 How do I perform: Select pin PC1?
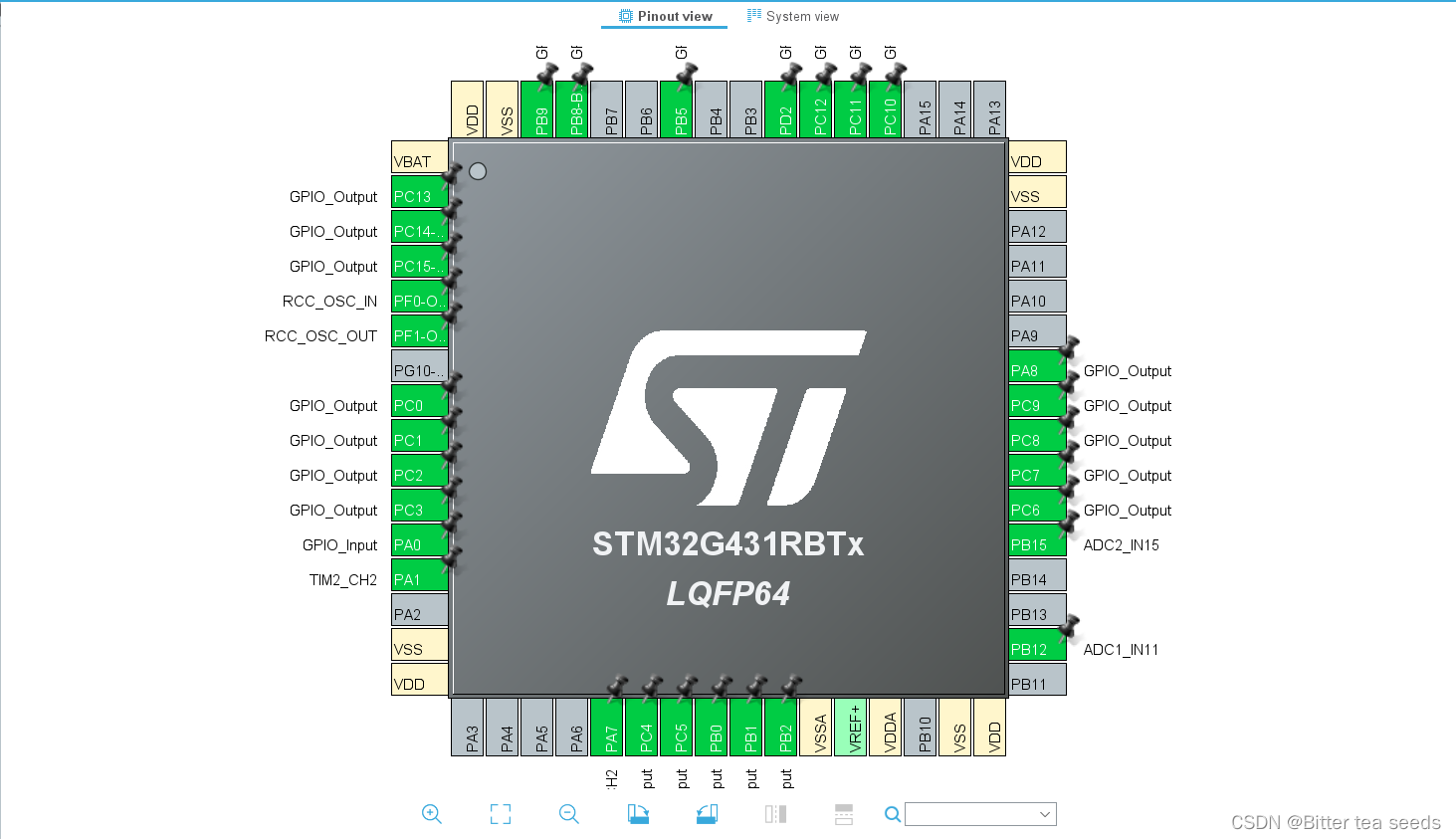pyautogui.click(x=419, y=436)
